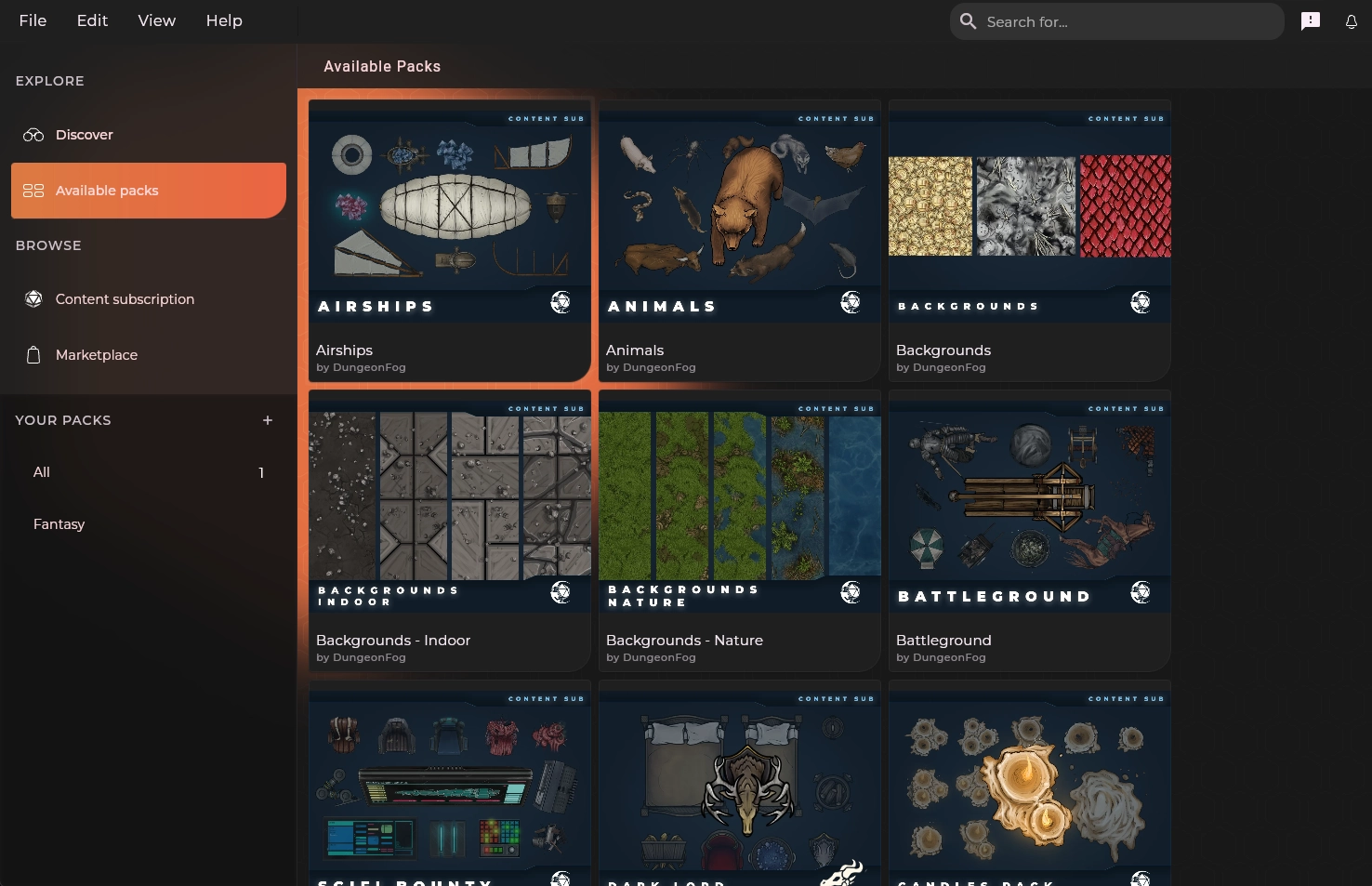Add a new pack with plus icon
Viewport: 1372px width, 886px height.
coord(268,420)
